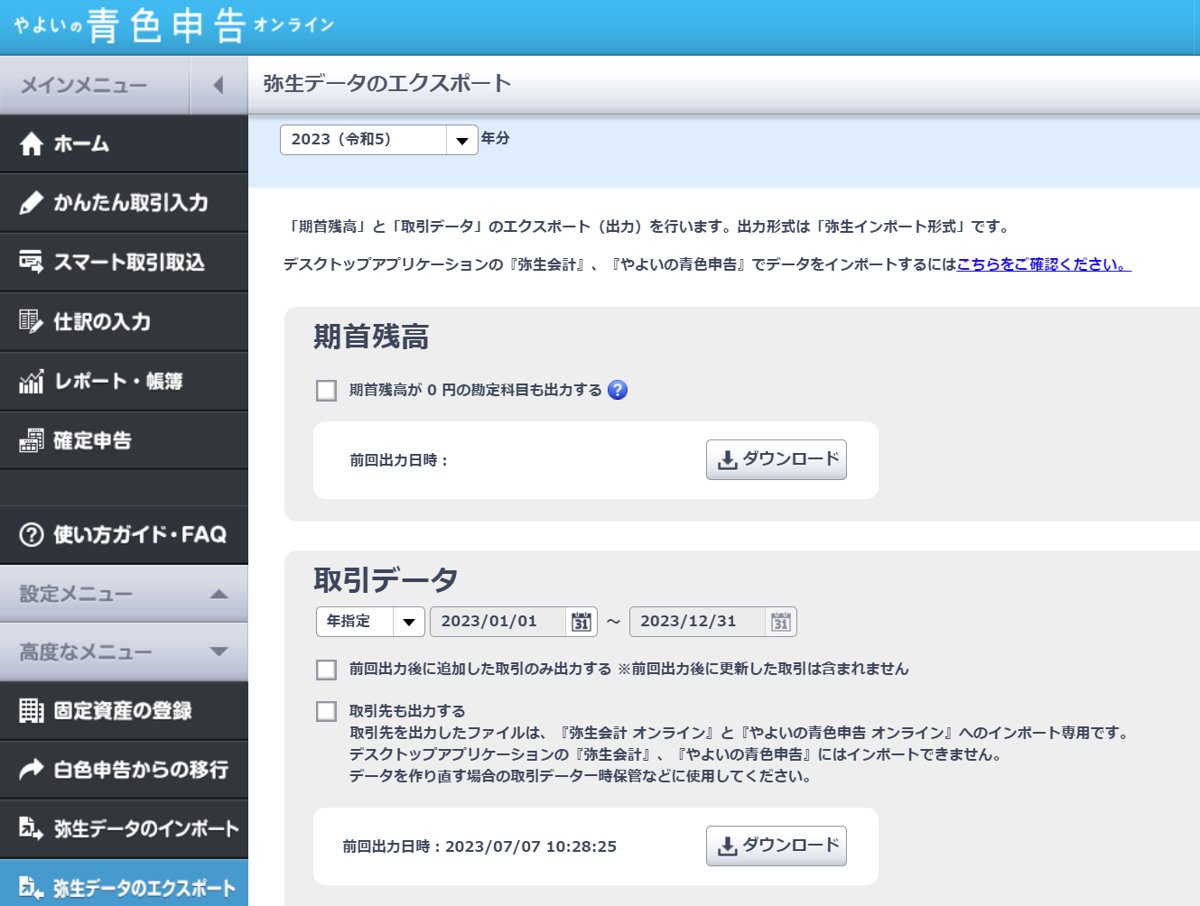
Task: Open かんたん取引入力 menu item
Action: pos(124,203)
